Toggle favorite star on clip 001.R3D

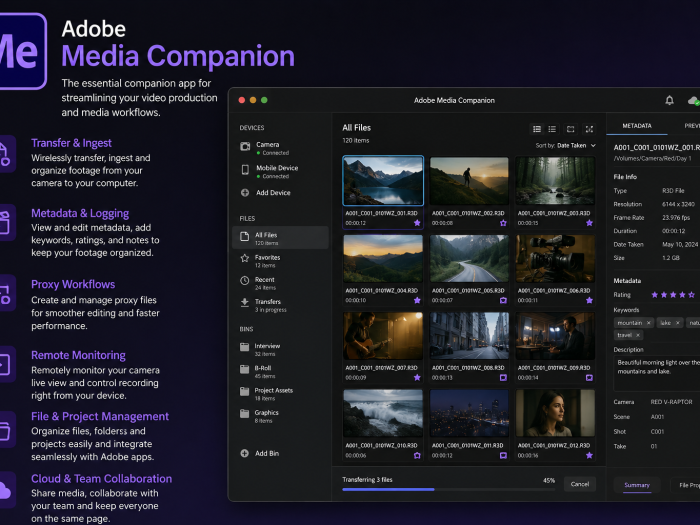coord(417,223)
